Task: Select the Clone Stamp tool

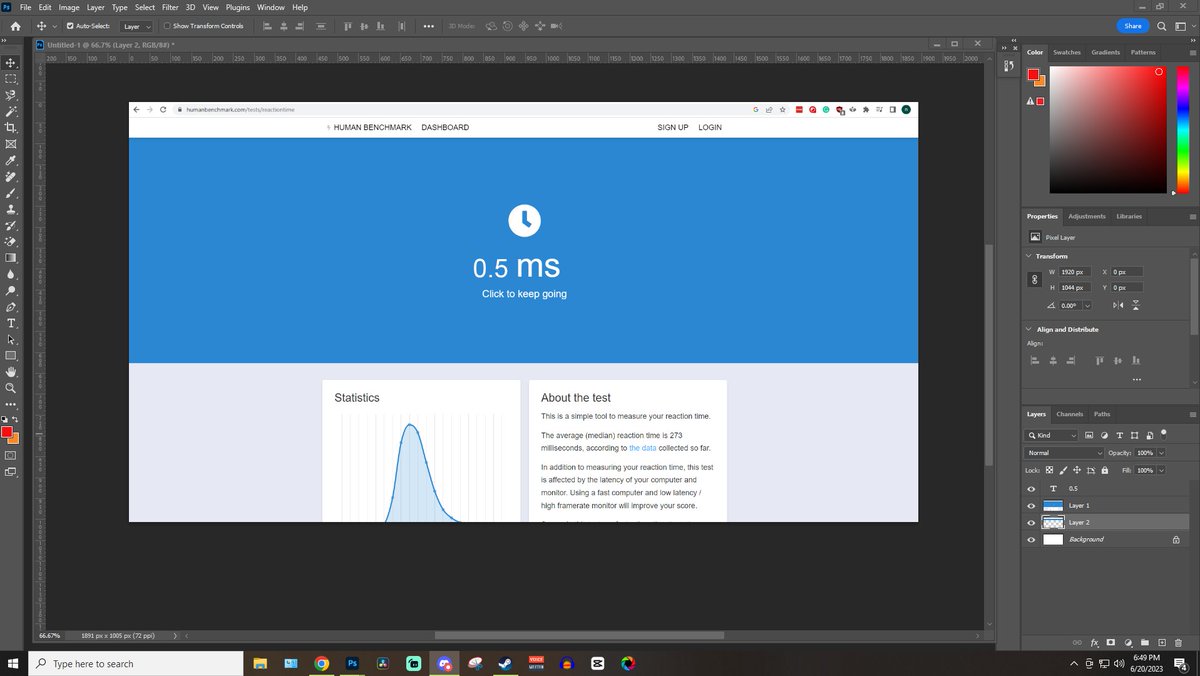Action: point(11,209)
